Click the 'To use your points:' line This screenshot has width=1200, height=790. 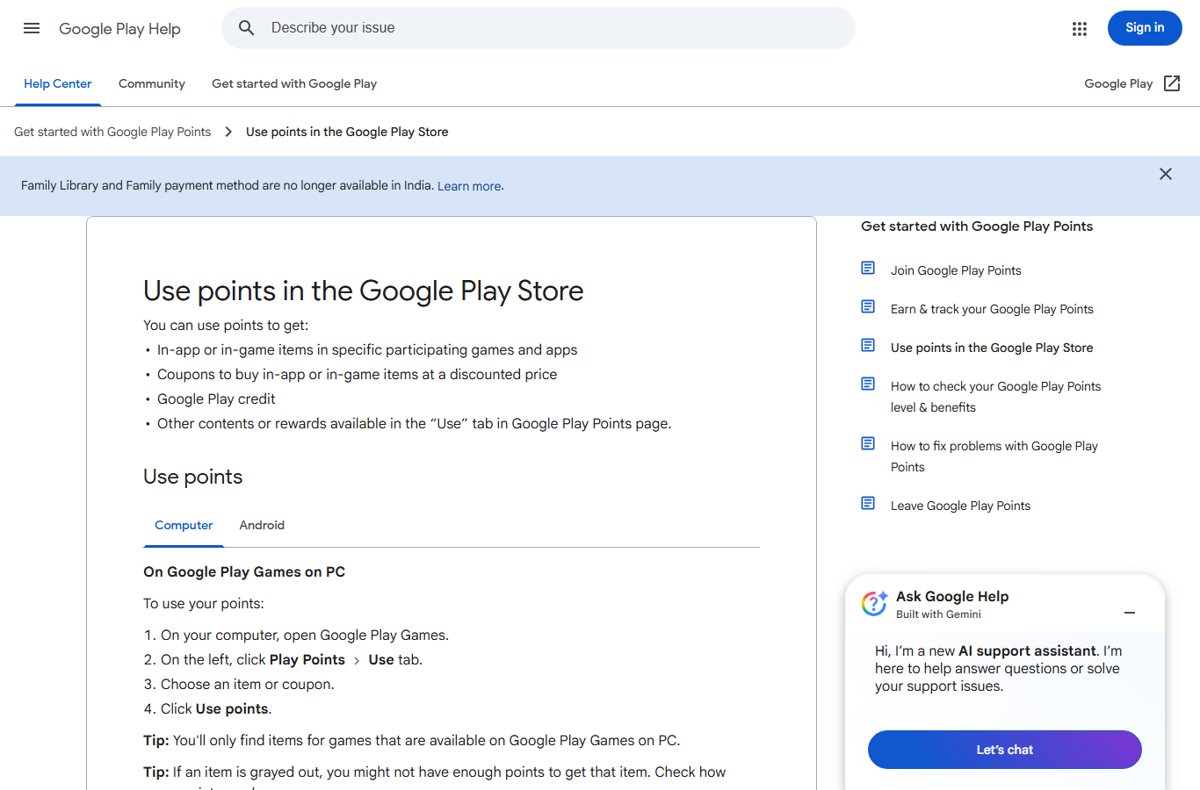point(203,604)
